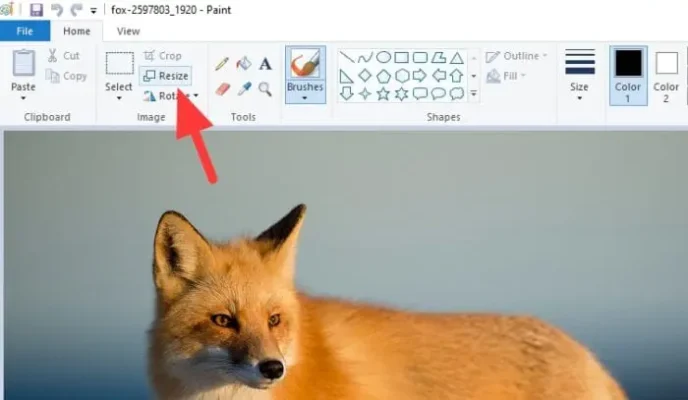Expand the Shapes gallery more arrow
The width and height of the screenshot is (688, 400).
[x=473, y=93]
